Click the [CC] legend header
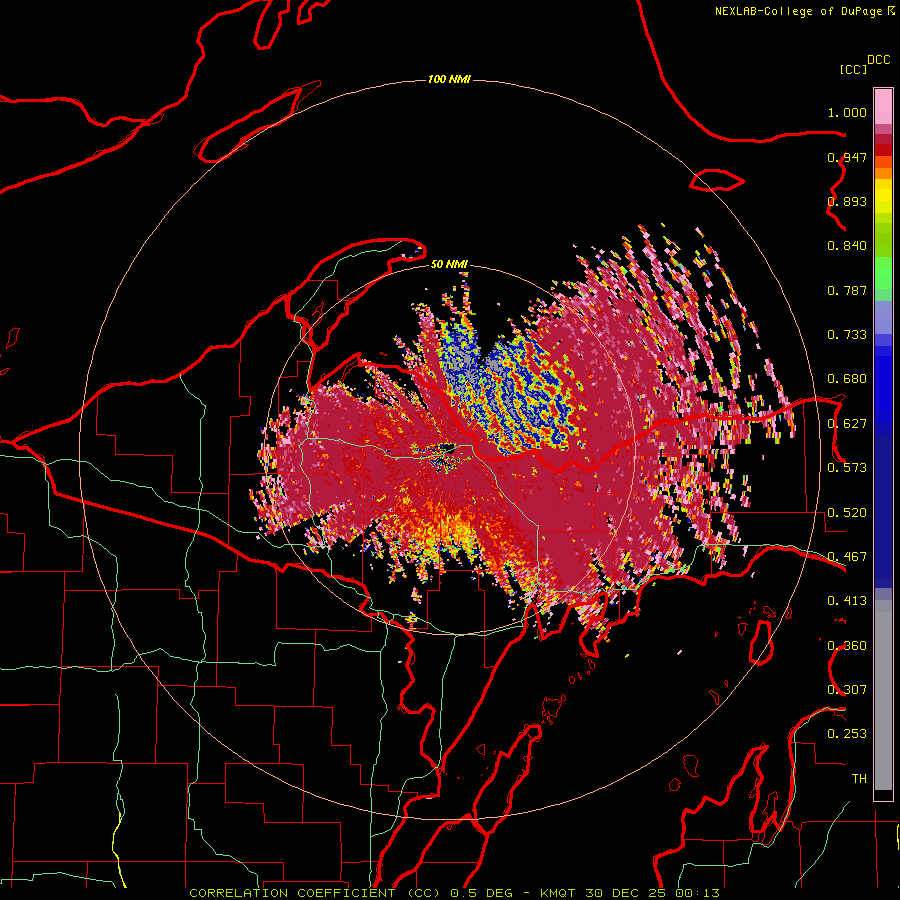This screenshot has width=900, height=900. pyautogui.click(x=853, y=69)
